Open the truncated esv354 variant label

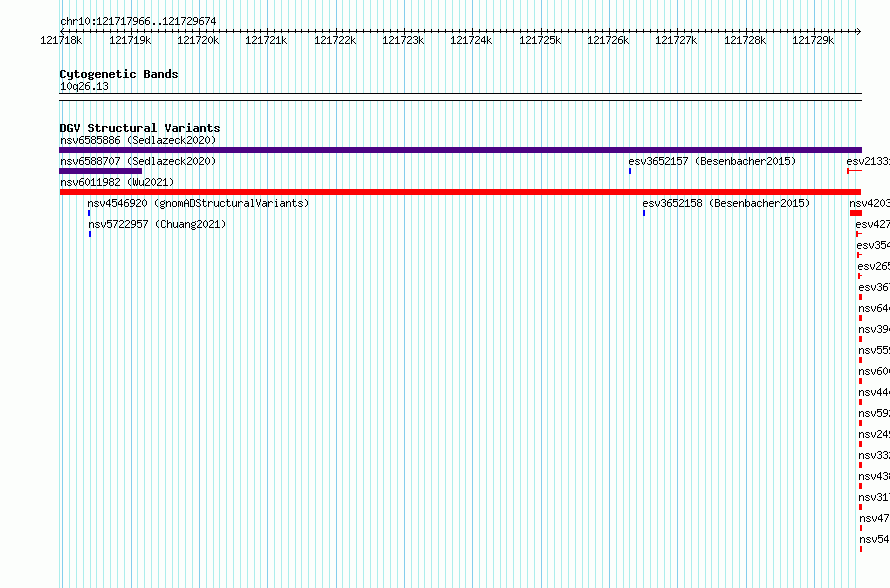(873, 245)
